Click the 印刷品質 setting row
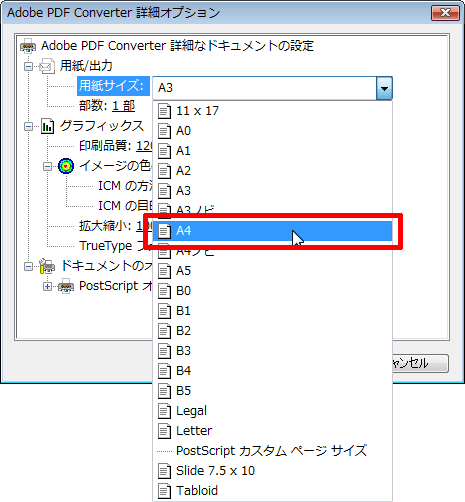This screenshot has height=502, width=465. coord(115,146)
